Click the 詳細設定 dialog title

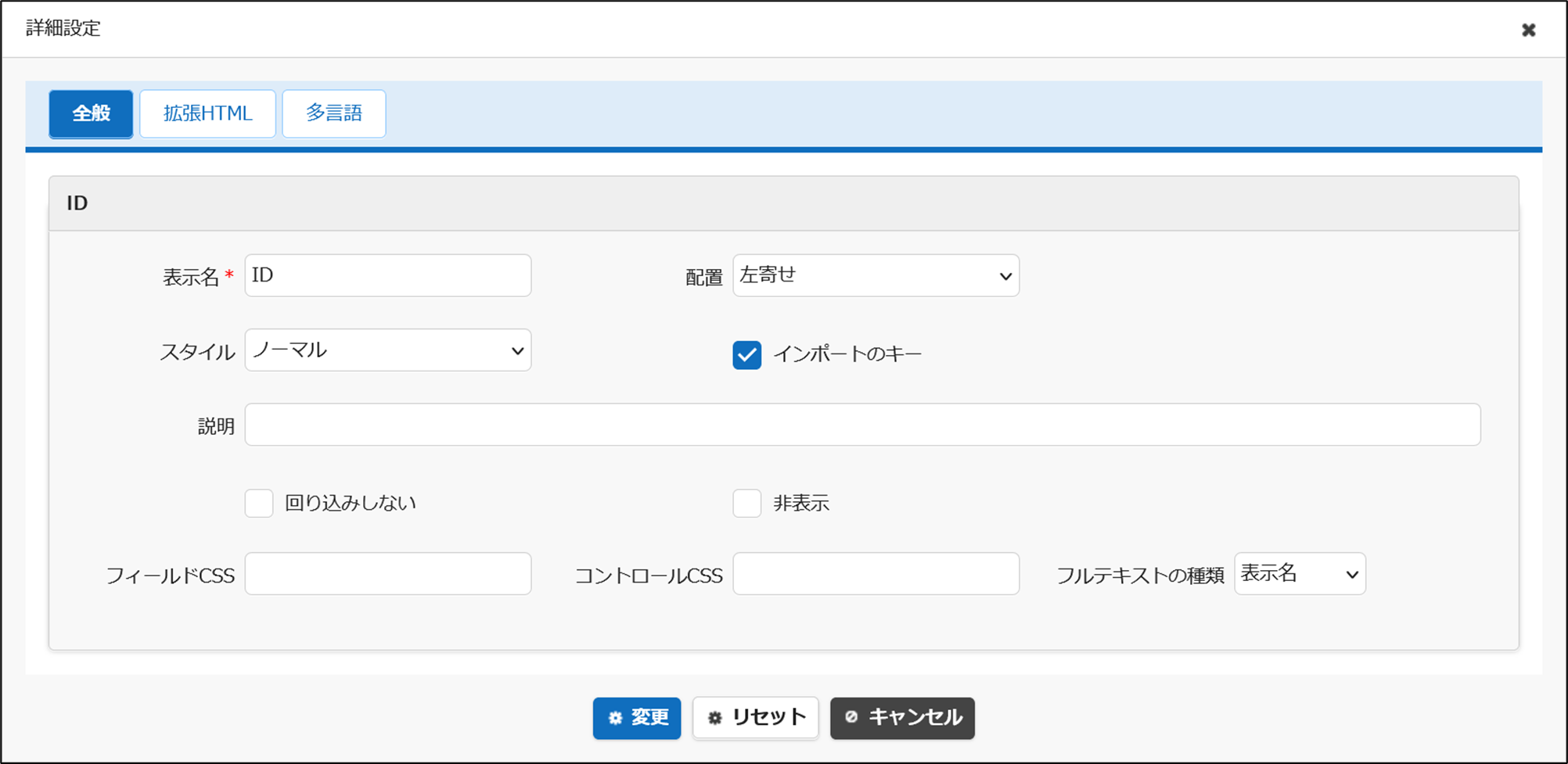tap(63, 29)
